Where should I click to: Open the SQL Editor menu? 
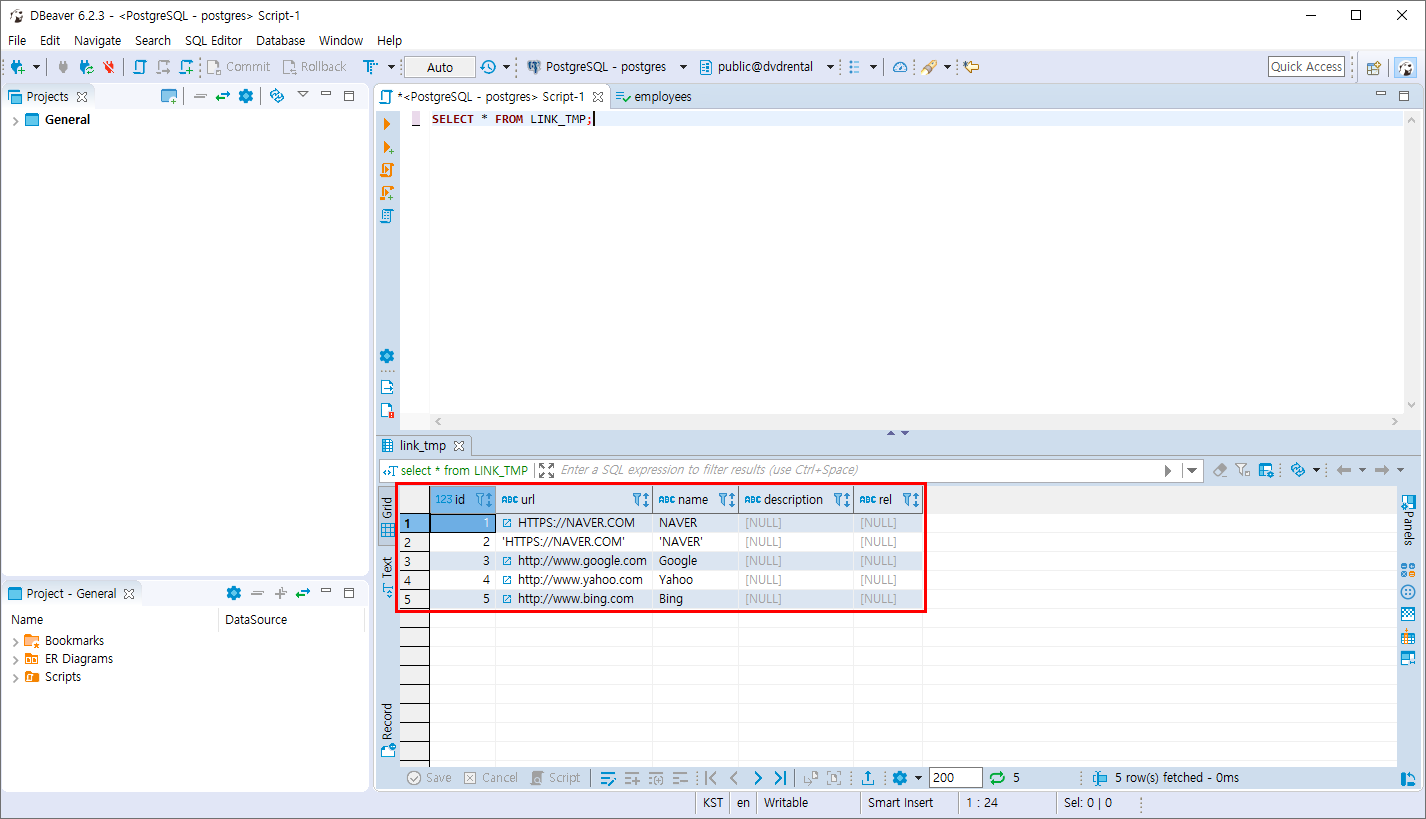click(213, 41)
